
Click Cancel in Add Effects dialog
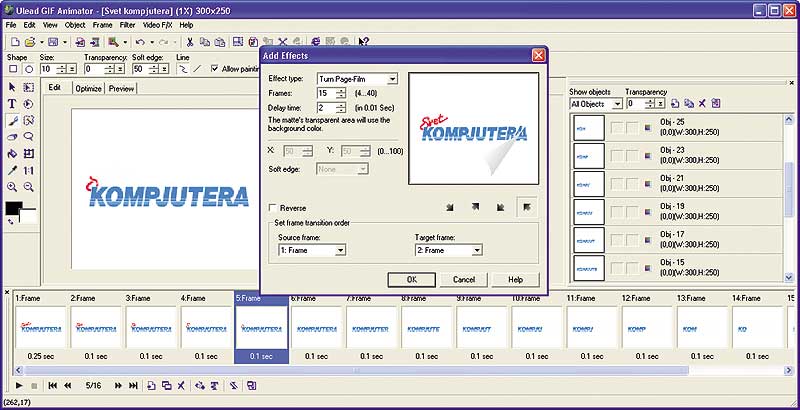pos(464,279)
